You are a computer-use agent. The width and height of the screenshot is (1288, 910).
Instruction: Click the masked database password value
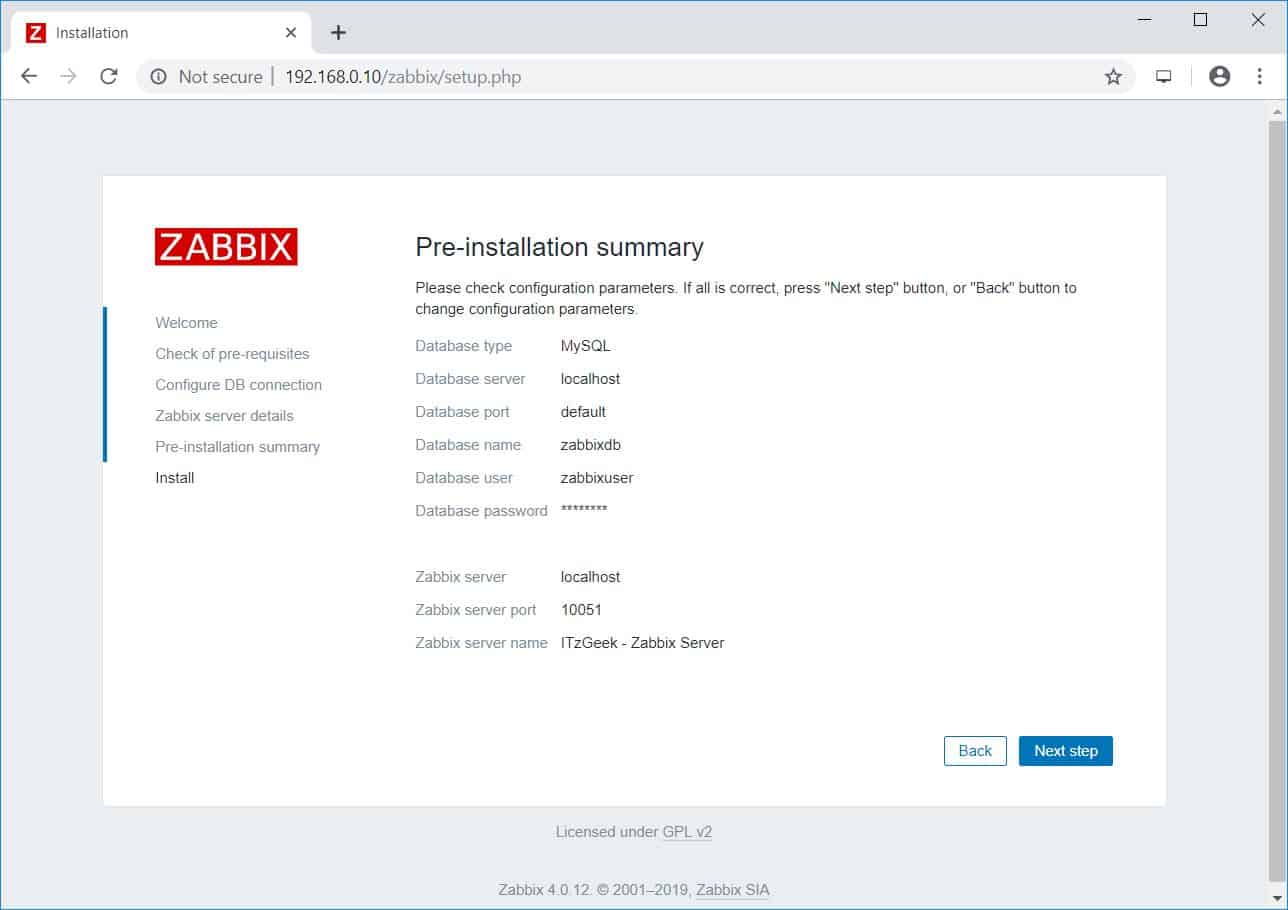(584, 510)
